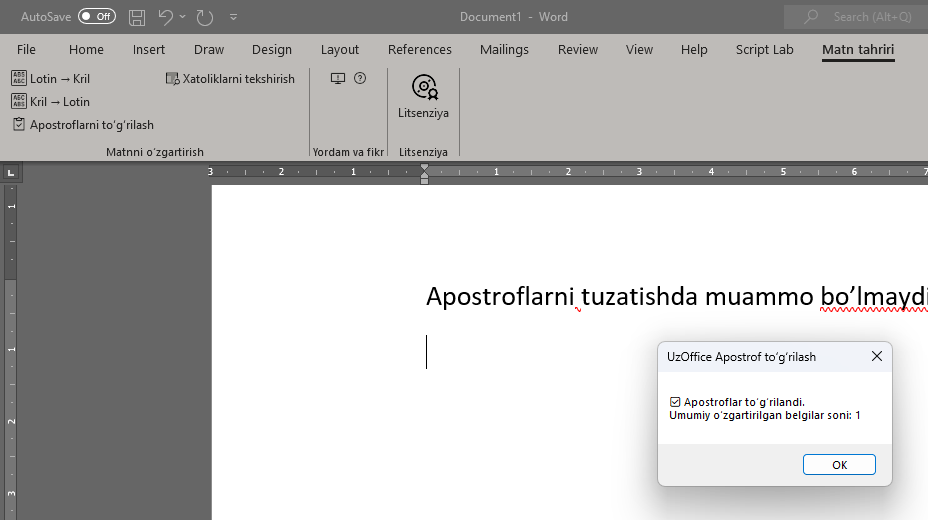Click the ruler tab selector at left corner
Image resolution: width=928 pixels, height=520 pixels.
click(x=11, y=172)
